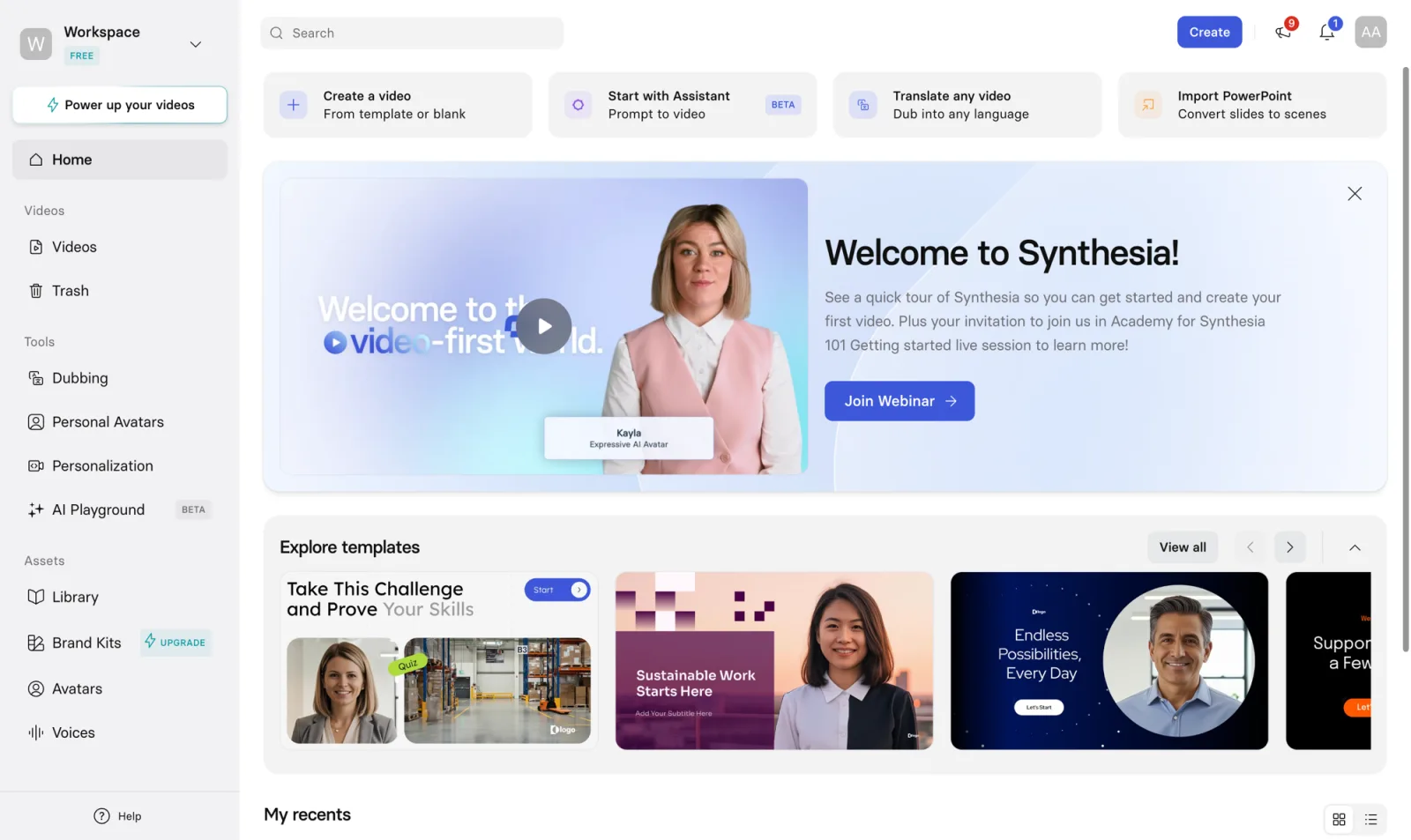Click the Voices waveform icon
1411x840 pixels.
pyautogui.click(x=36, y=733)
